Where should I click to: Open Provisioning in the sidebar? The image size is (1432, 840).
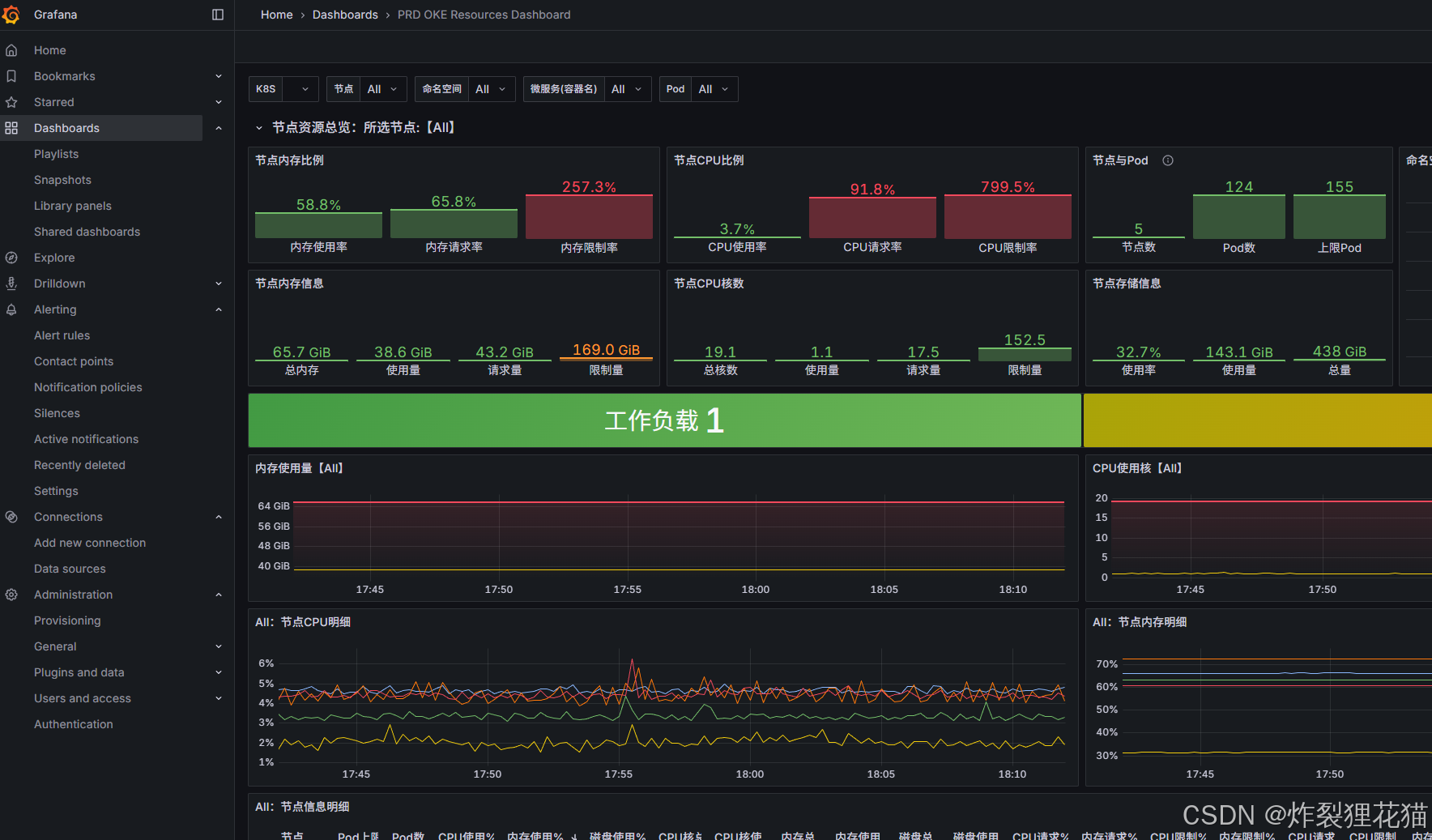[x=67, y=620]
